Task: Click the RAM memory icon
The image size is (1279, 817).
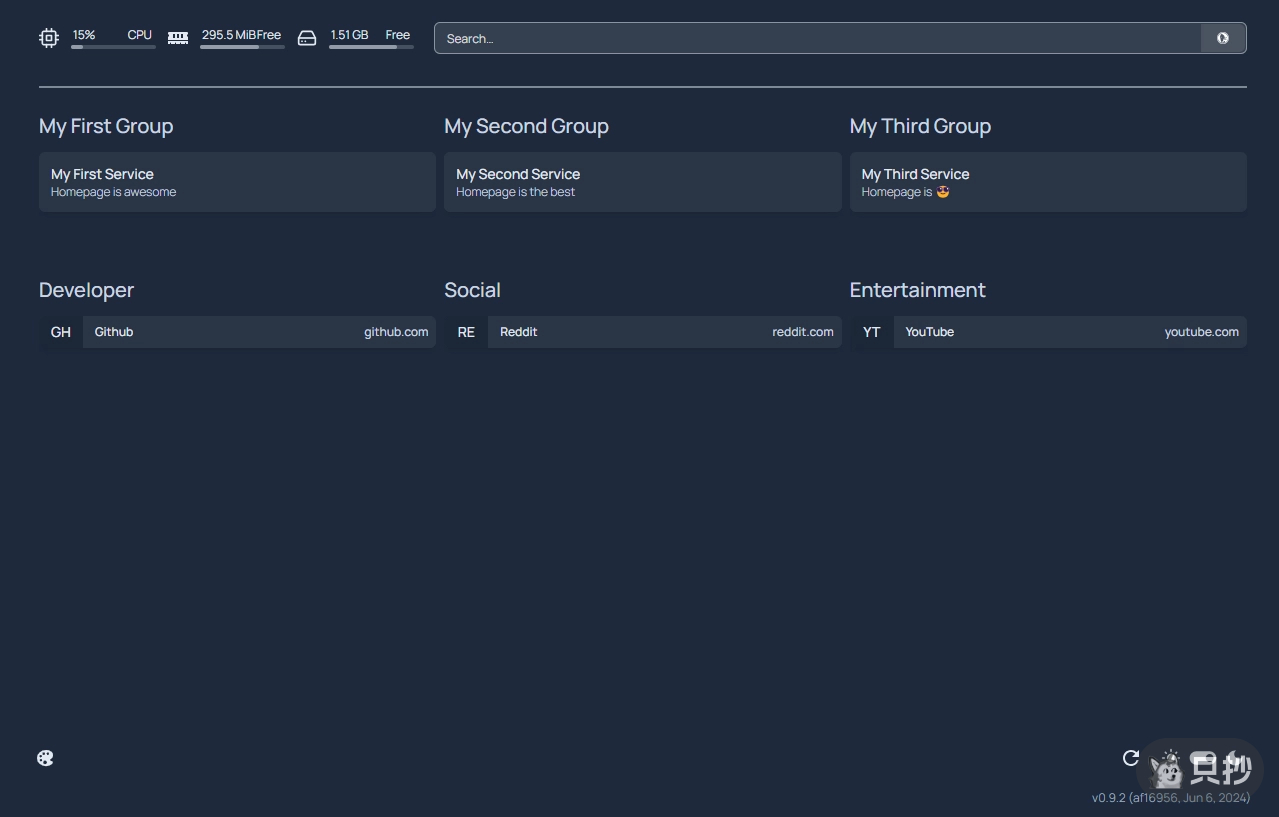Action: (x=178, y=38)
